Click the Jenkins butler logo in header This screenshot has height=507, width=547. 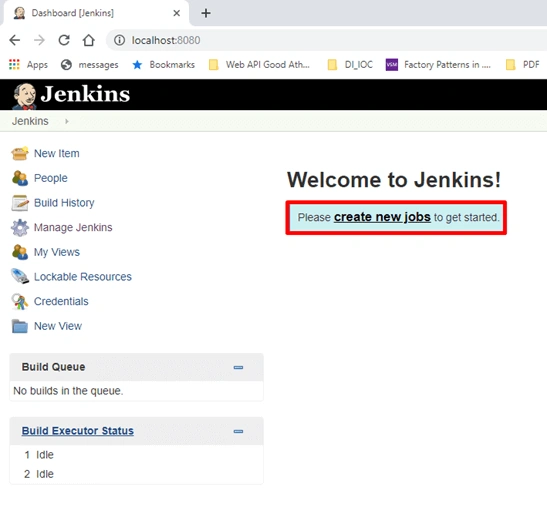pyautogui.click(x=24, y=96)
